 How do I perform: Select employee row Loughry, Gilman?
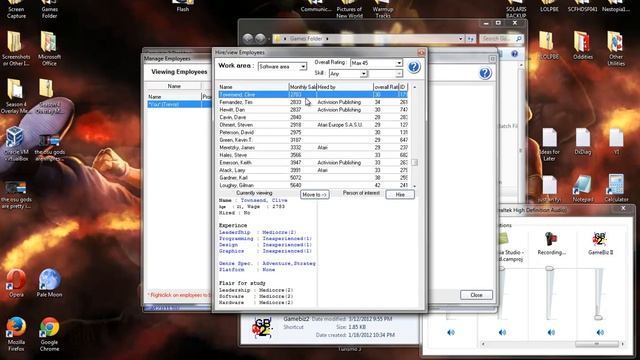(x=312, y=185)
